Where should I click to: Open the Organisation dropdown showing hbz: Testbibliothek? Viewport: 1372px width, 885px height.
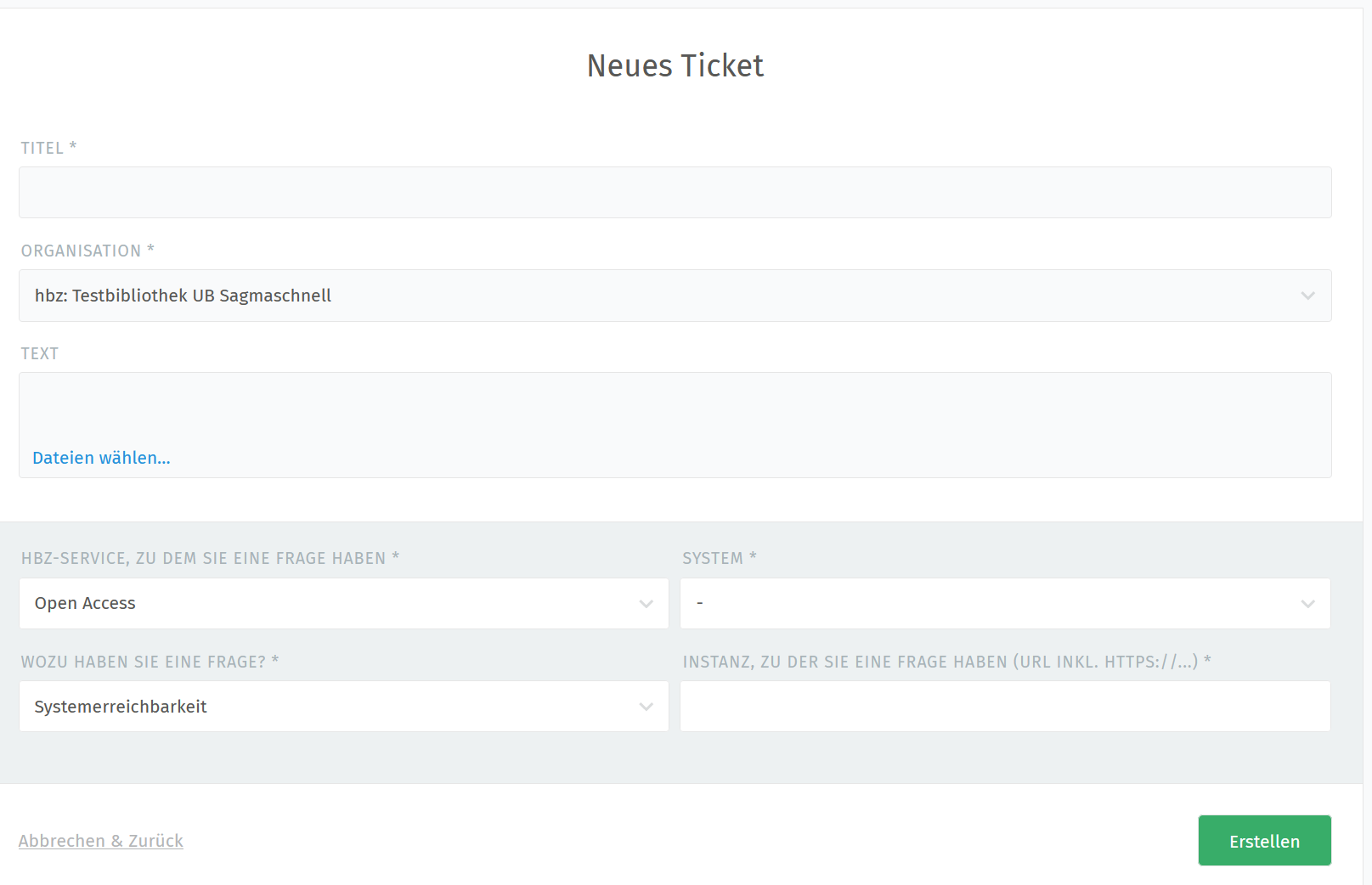tap(663, 296)
